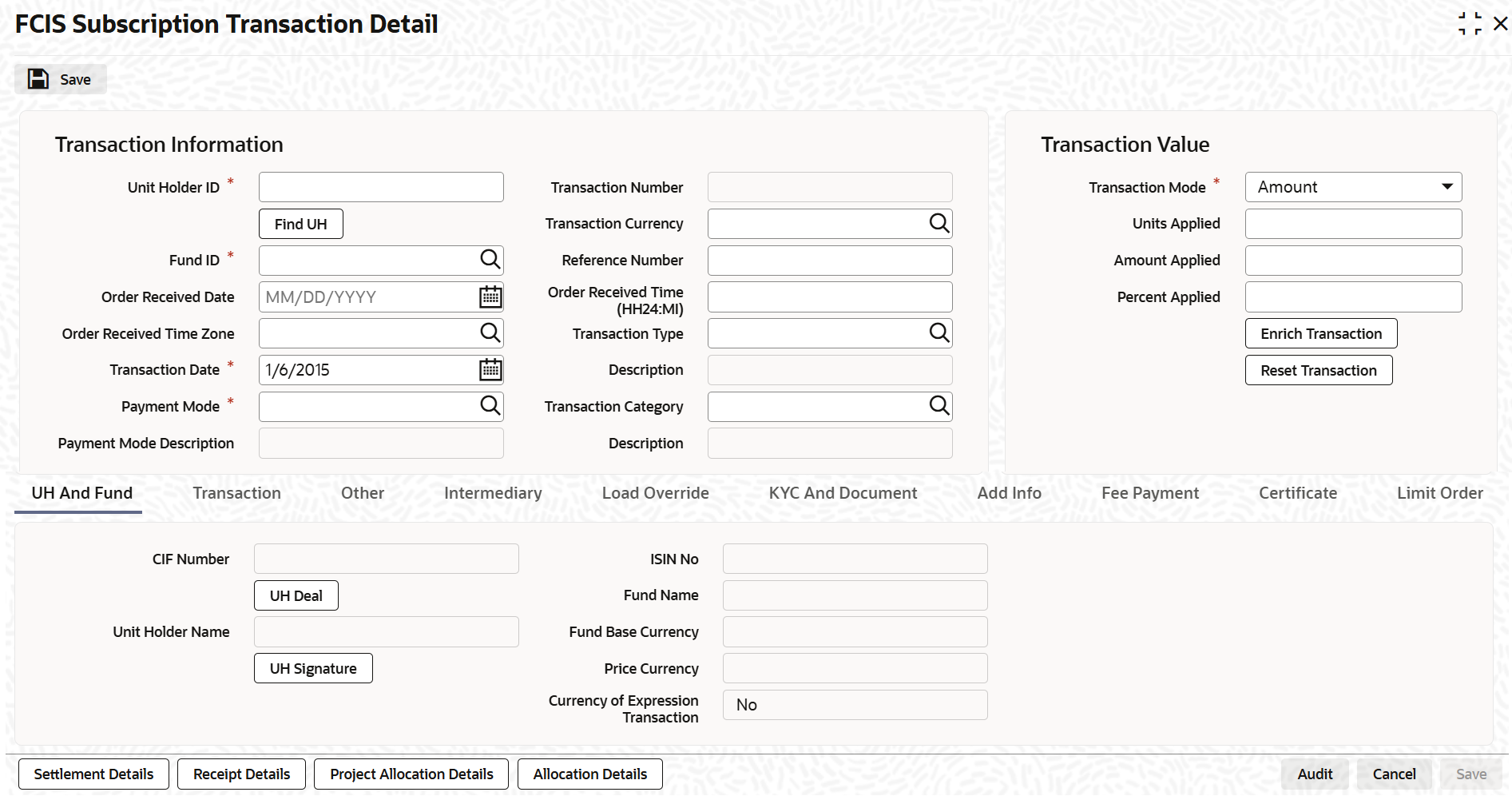Click the CIF Number field

click(x=386, y=559)
